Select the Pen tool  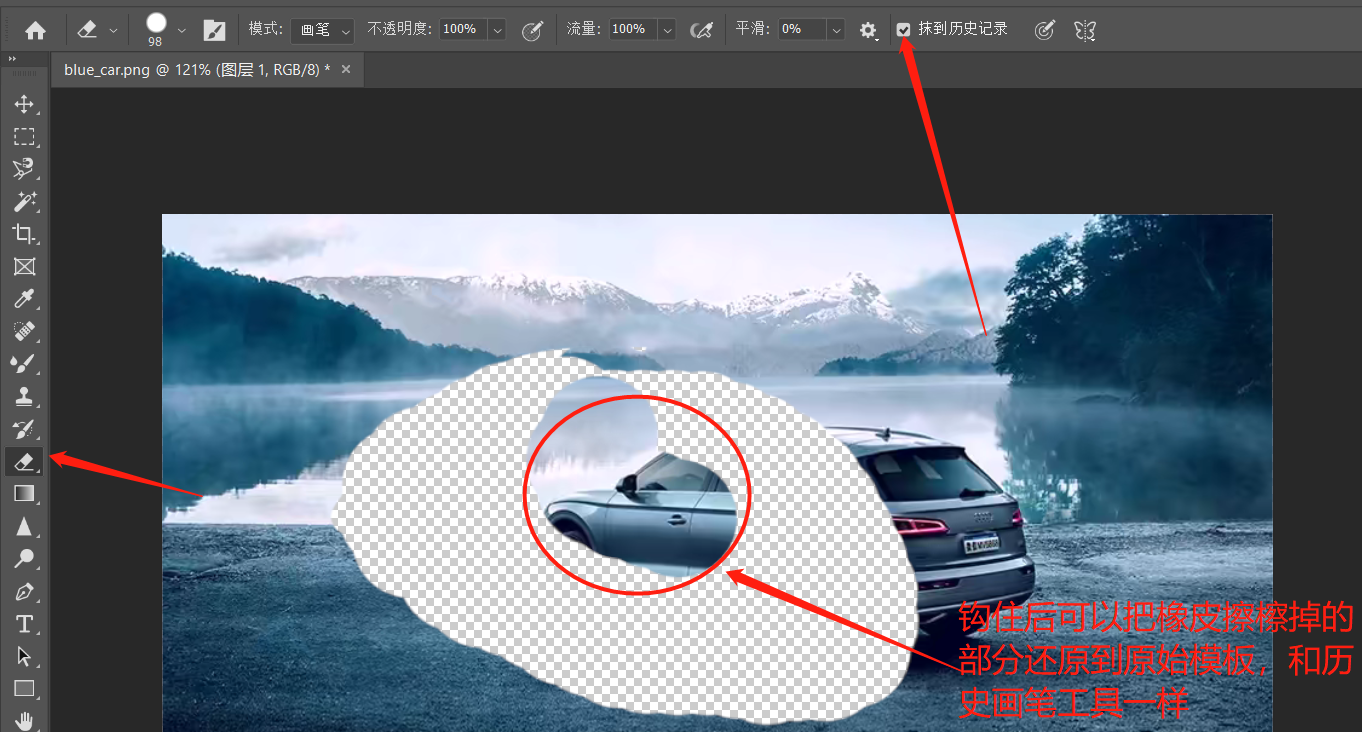click(x=24, y=591)
